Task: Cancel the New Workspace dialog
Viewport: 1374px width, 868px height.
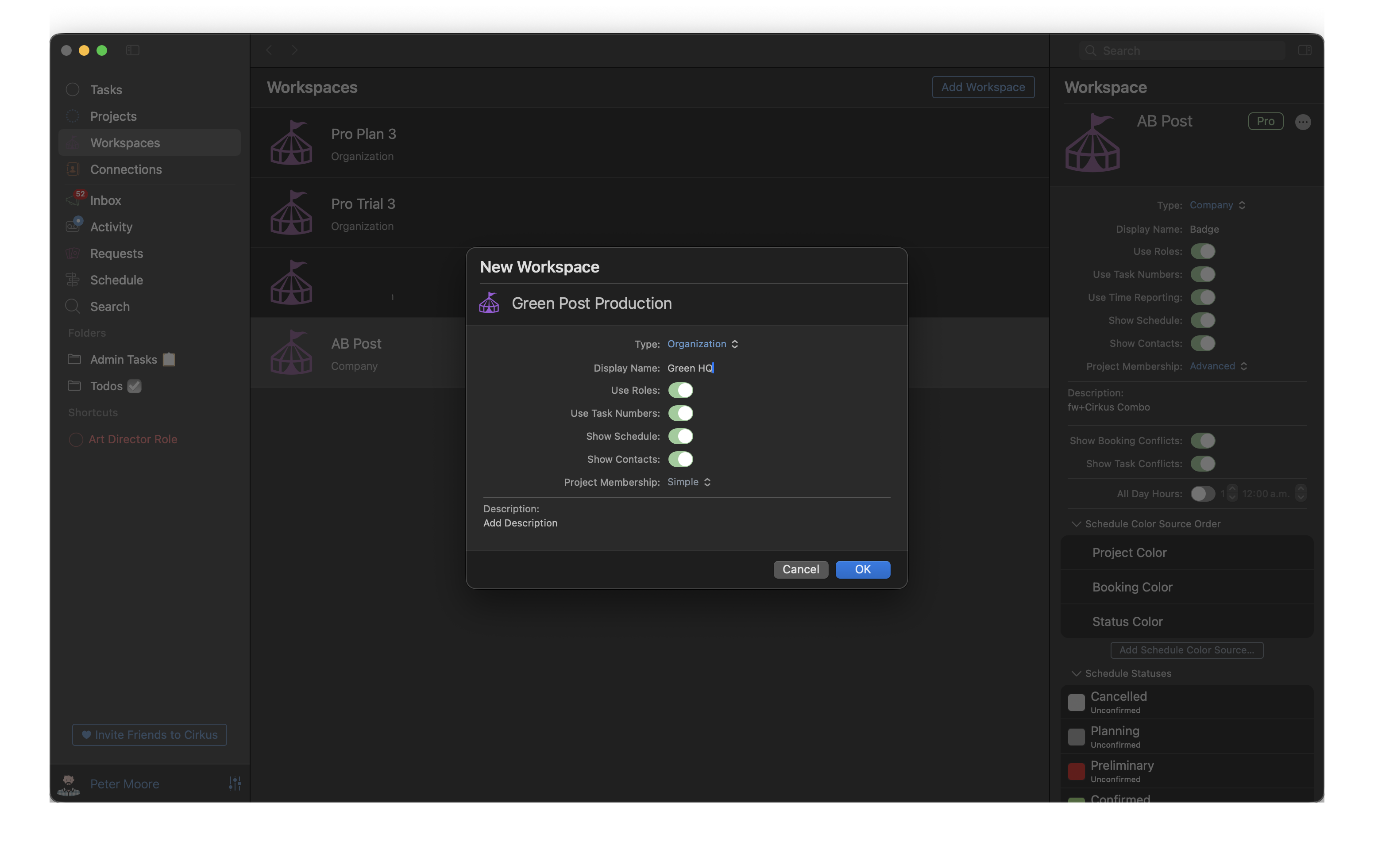Action: click(x=800, y=569)
